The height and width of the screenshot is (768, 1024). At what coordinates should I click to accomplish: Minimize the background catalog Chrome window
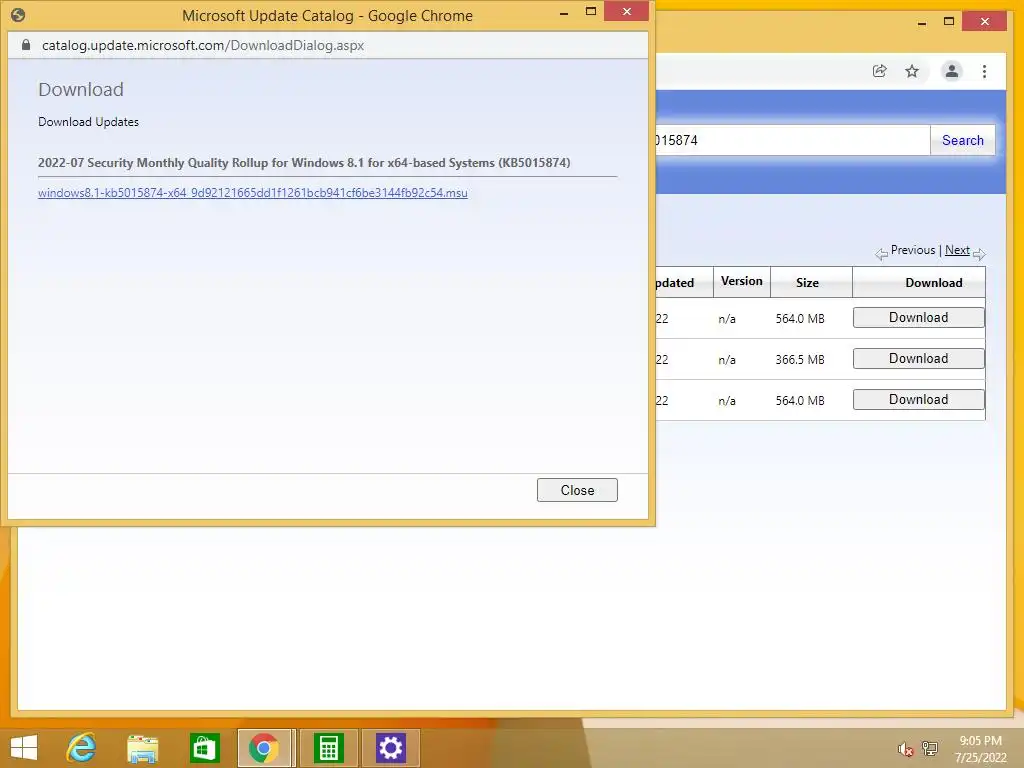point(921,23)
